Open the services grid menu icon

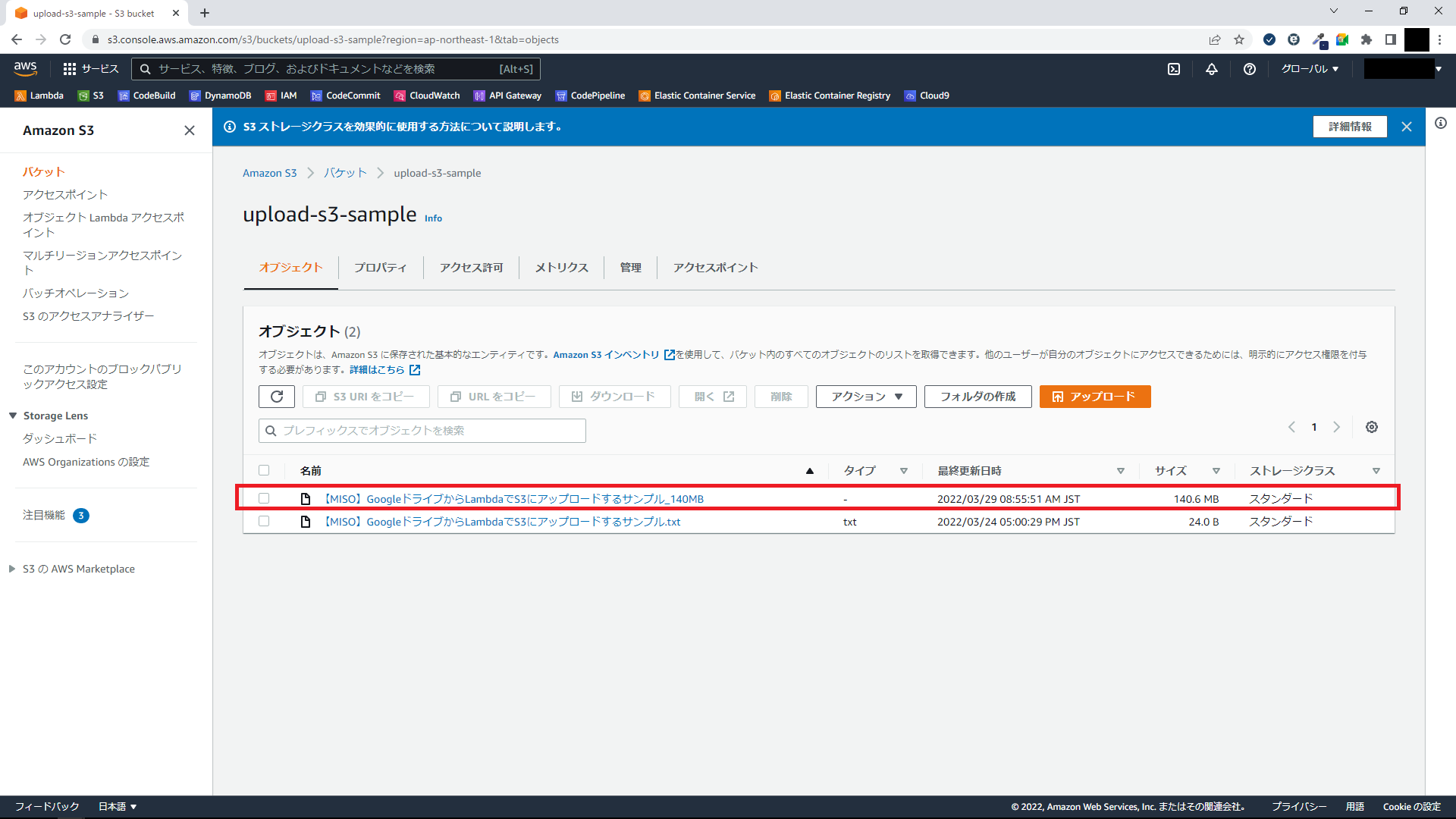(70, 69)
